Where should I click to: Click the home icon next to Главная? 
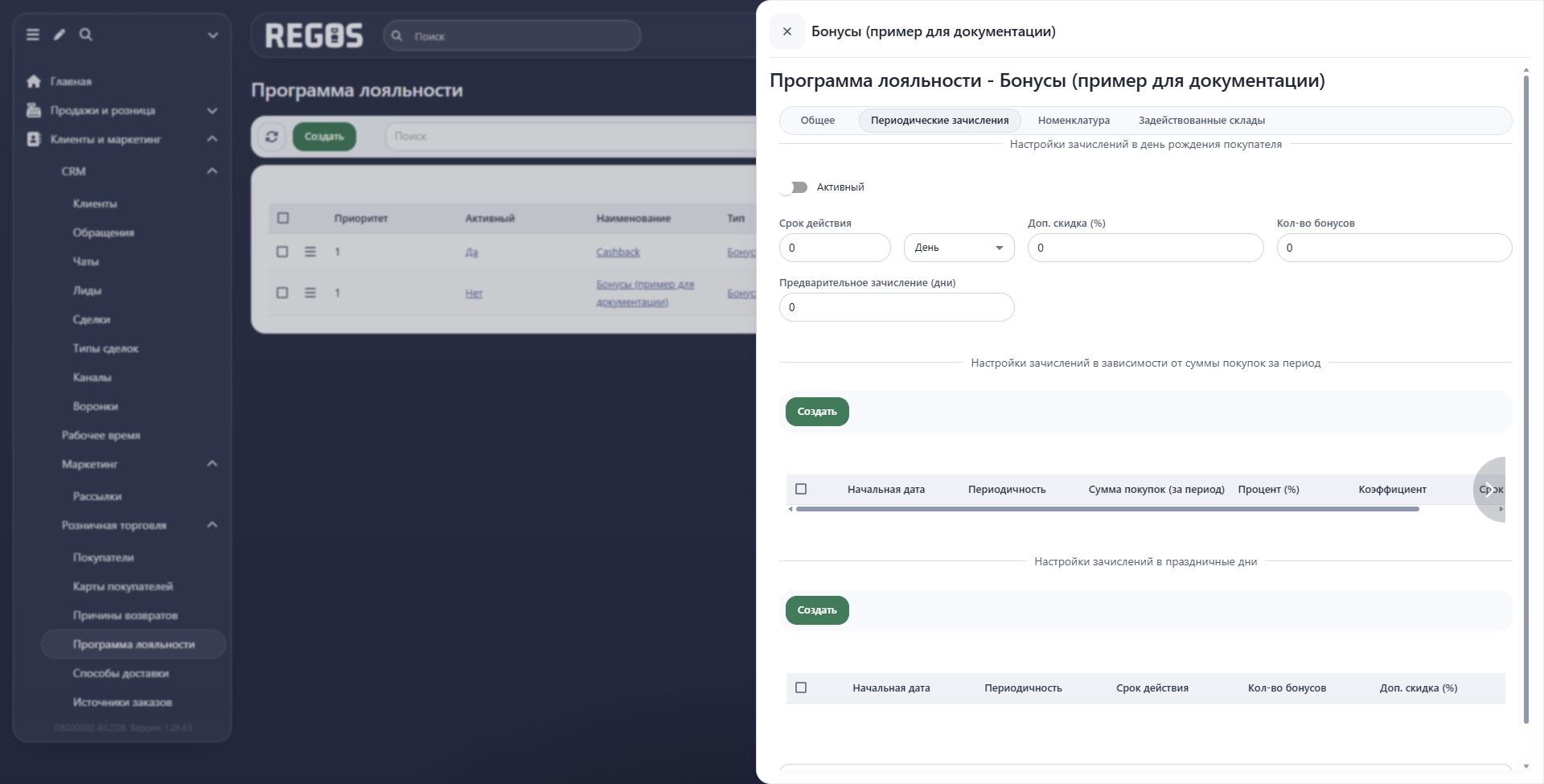pos(34,81)
